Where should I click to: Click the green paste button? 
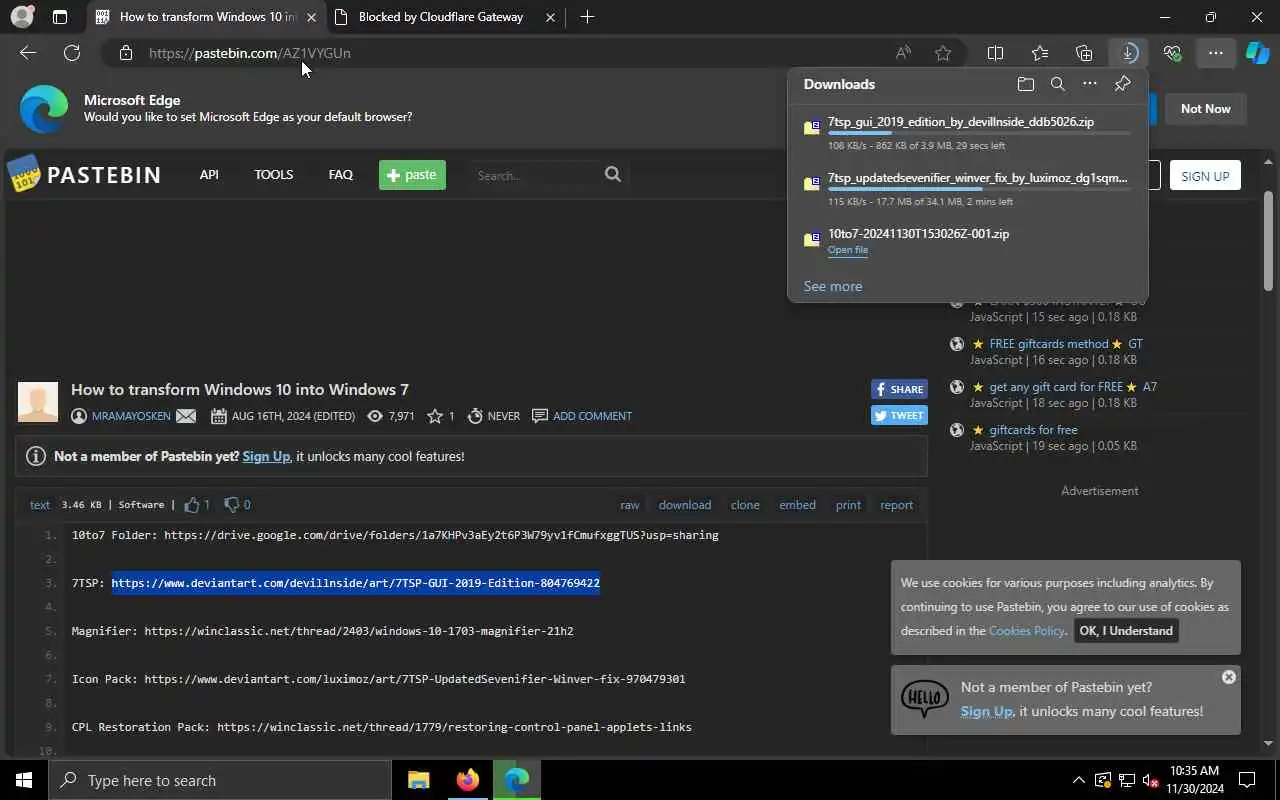coord(412,175)
